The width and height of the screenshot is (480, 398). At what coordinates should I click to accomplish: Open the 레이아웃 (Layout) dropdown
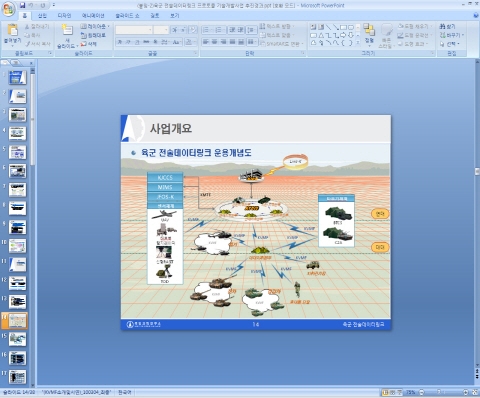95,26
